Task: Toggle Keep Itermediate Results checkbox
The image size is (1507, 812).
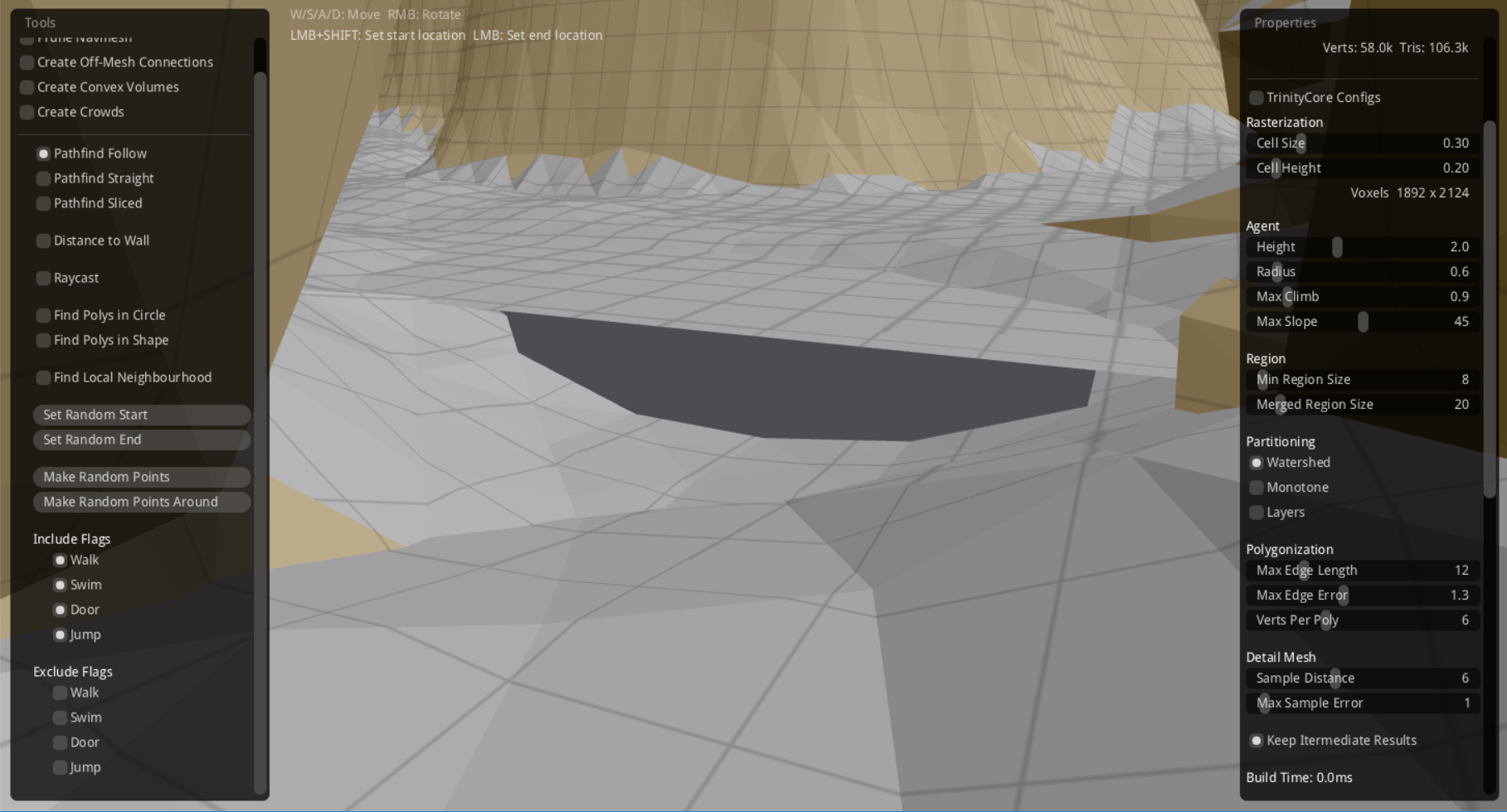Action: click(x=1334, y=741)
